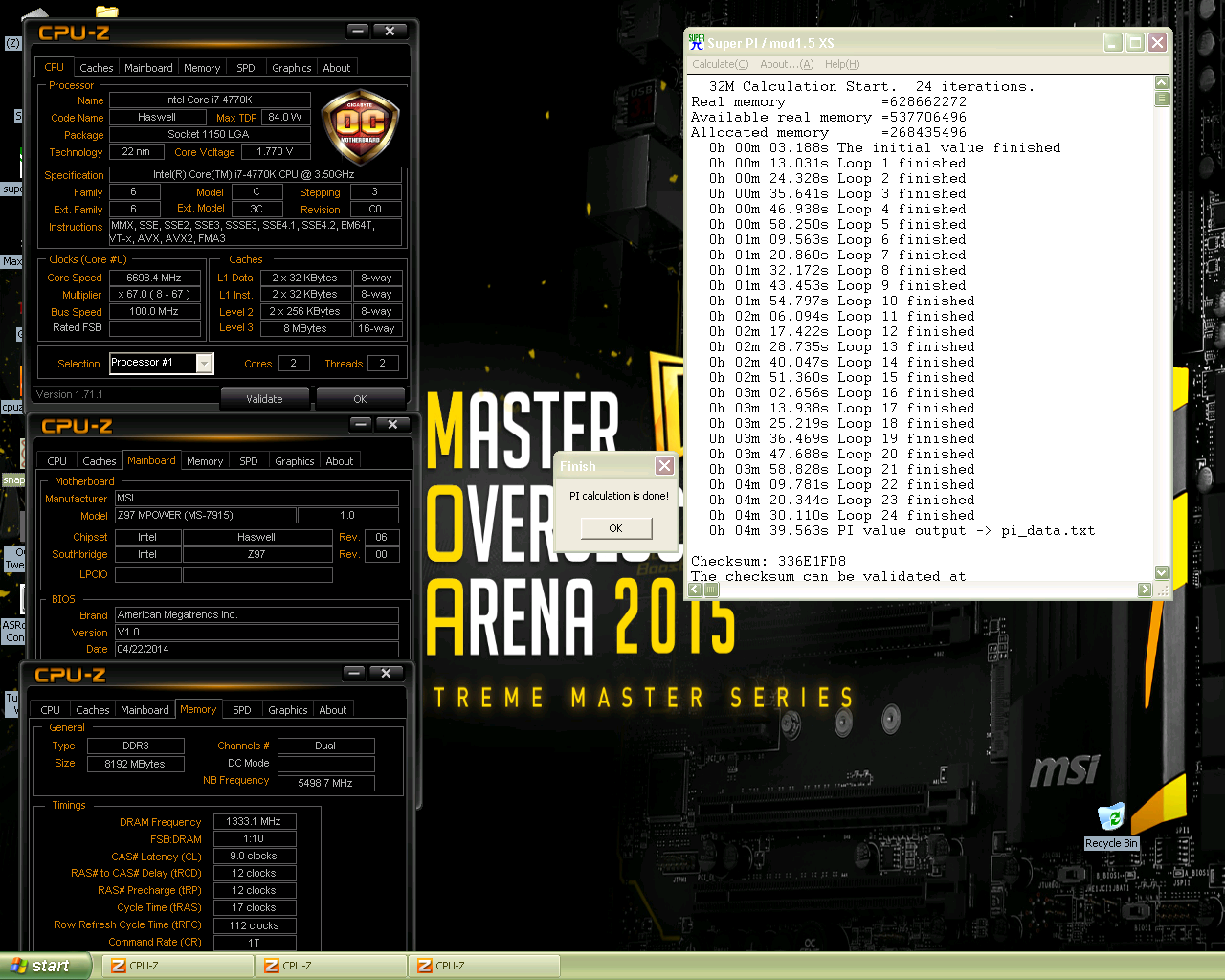
Task: Select Caches tab in CPU-Z memory window
Action: (93, 710)
